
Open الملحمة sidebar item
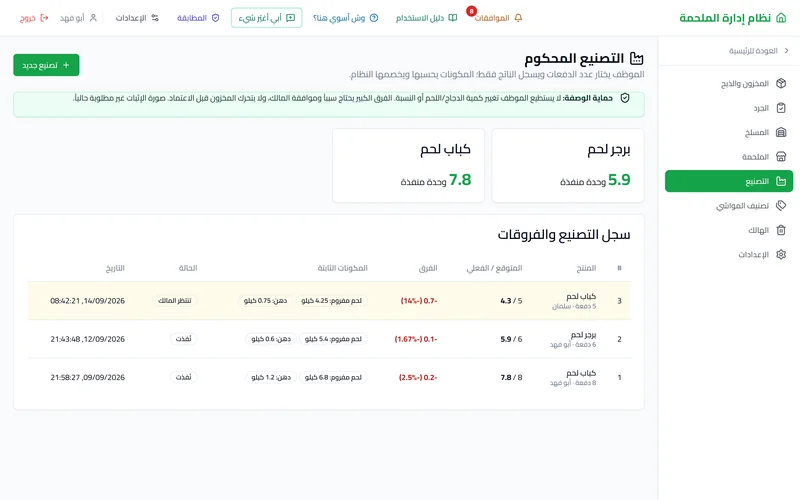(x=729, y=157)
